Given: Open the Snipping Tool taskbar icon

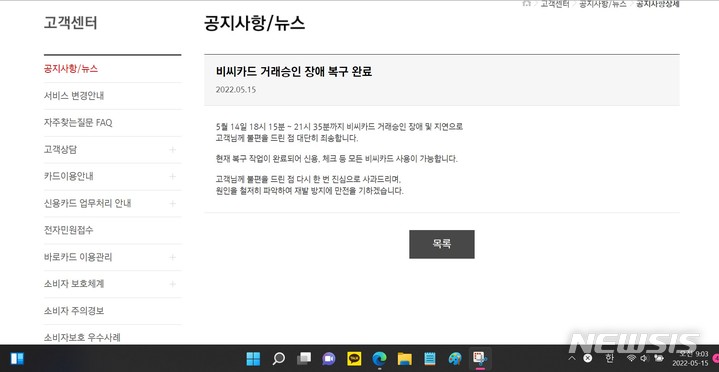Looking at the screenshot, I should 480,358.
